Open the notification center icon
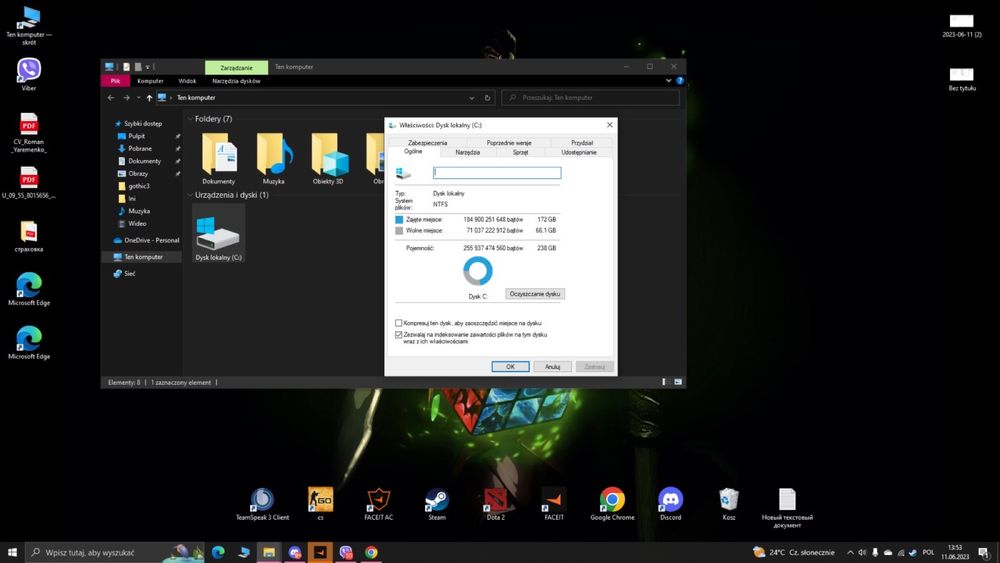This screenshot has height=563, width=1000. tap(983, 552)
